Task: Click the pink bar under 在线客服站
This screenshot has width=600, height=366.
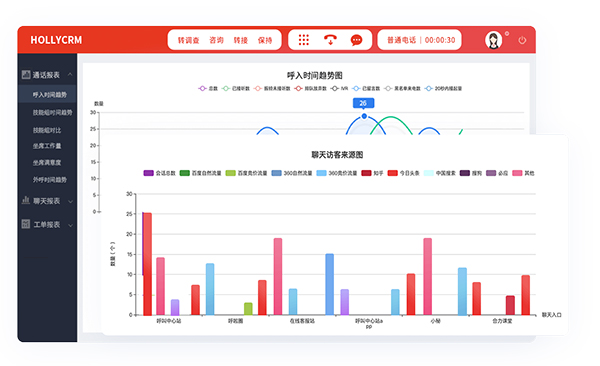Action: click(x=278, y=276)
